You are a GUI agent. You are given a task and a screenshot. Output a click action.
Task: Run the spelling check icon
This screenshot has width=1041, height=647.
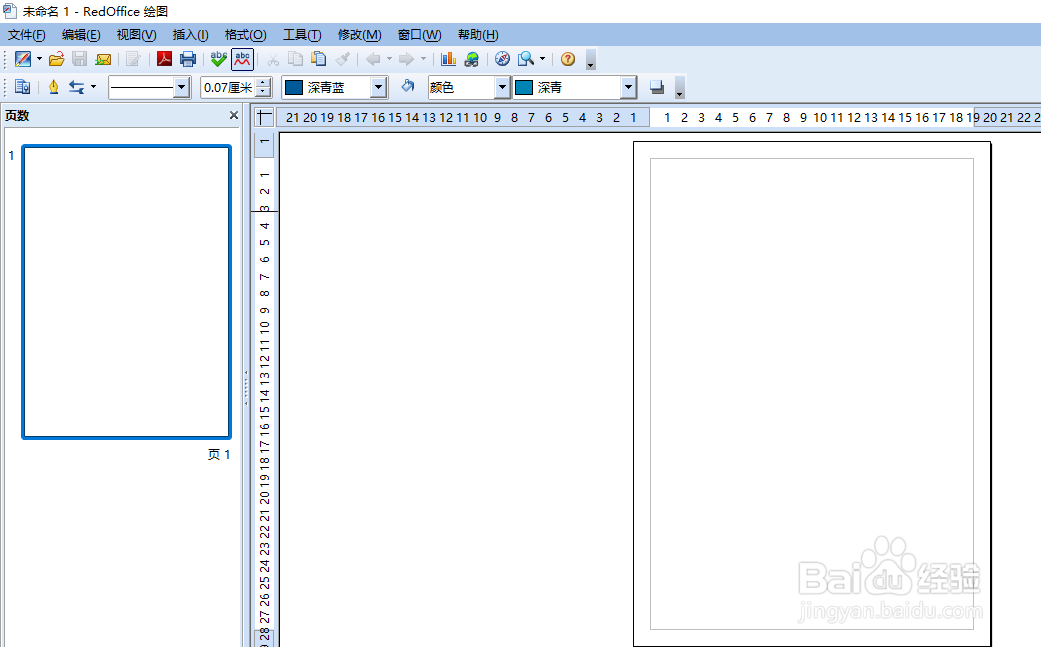tap(218, 59)
